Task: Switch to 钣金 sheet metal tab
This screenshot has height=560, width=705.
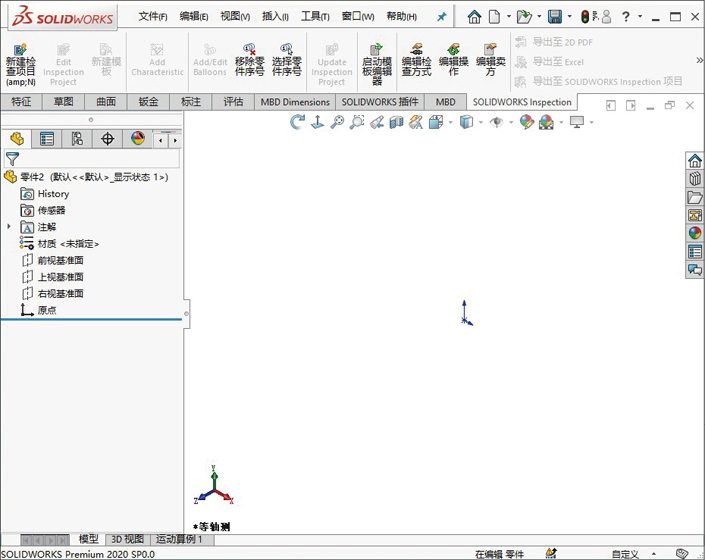Action: pos(148,102)
